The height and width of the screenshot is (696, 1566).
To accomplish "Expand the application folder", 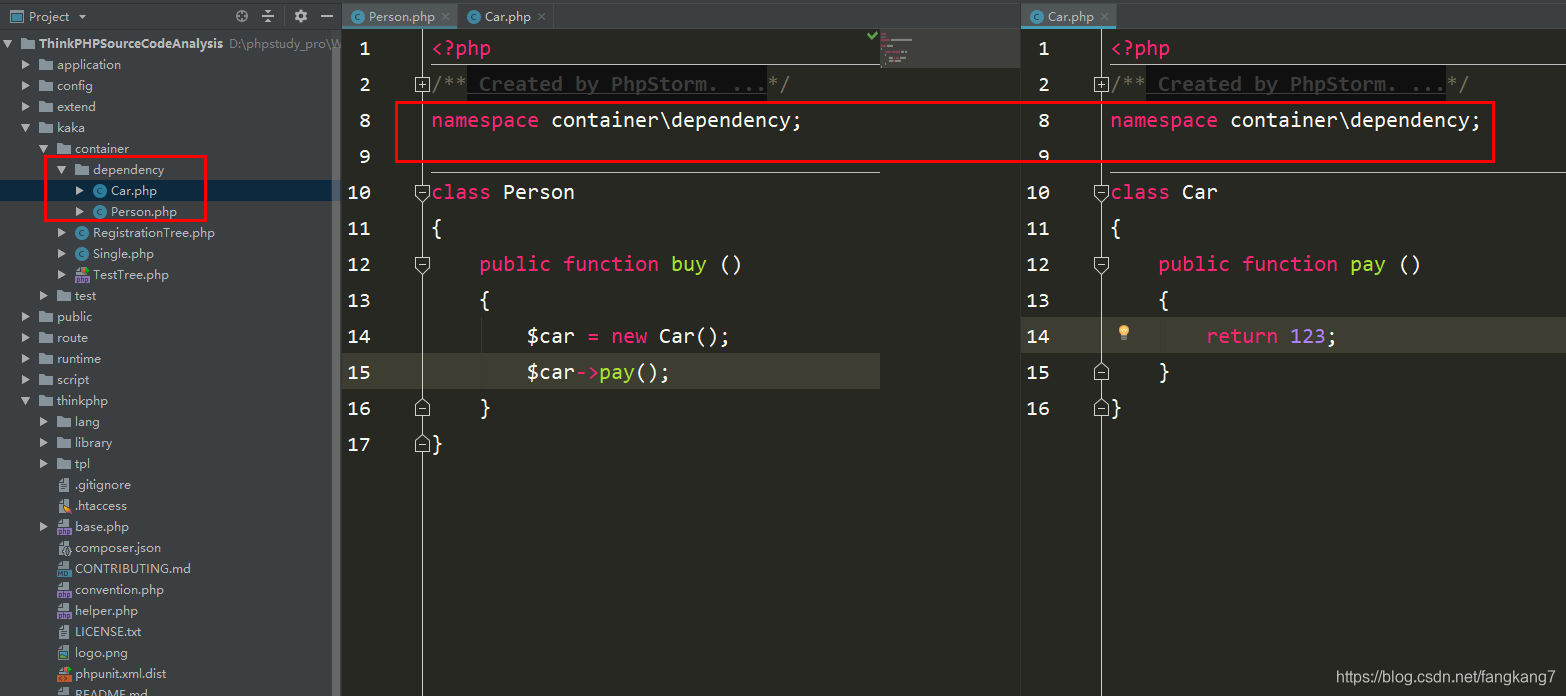I will coord(26,65).
